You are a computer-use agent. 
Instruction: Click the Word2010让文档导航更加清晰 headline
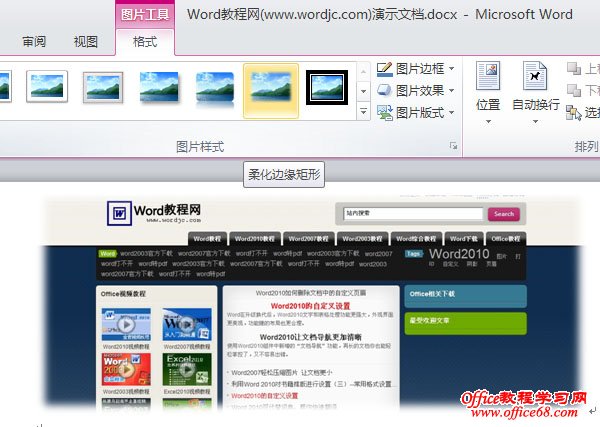point(310,337)
